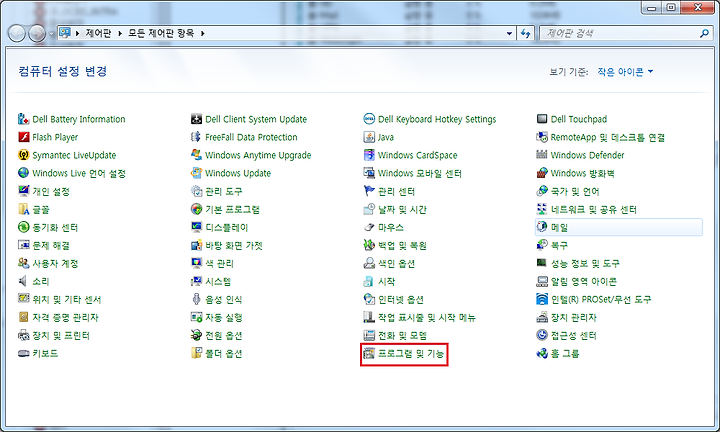720x432 pixels.
Task: Open the 작업 표시줄 및 시작 메뉴 link
Action: pos(427,317)
